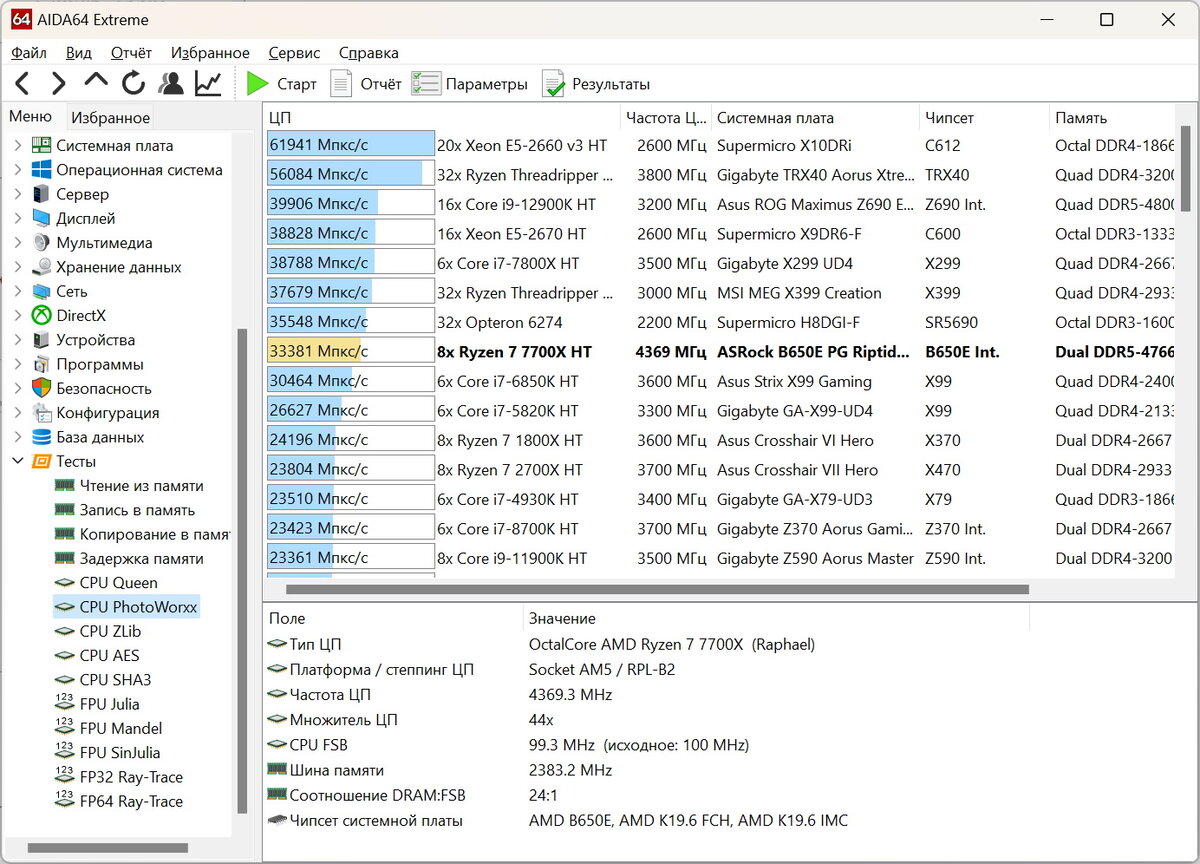Select the CPU AES test
Screen dimensions: 1200x864
tap(97, 655)
